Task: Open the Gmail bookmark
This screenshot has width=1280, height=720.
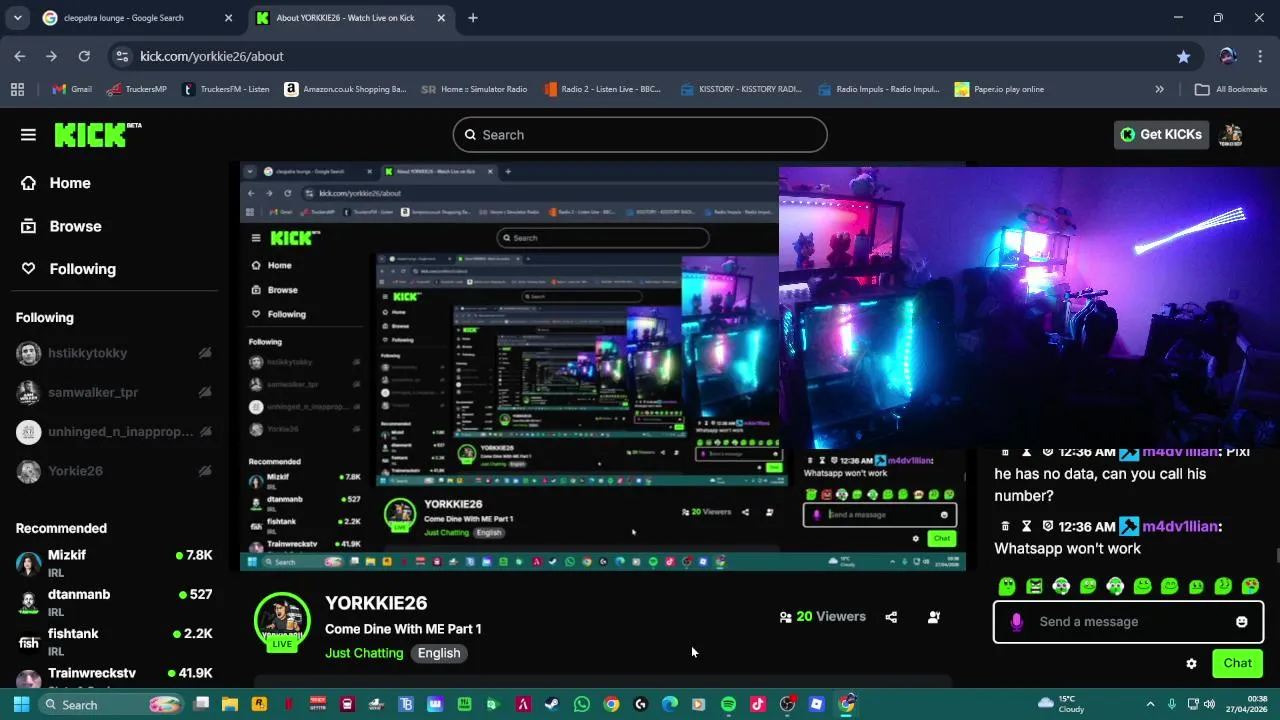Action: [72, 89]
